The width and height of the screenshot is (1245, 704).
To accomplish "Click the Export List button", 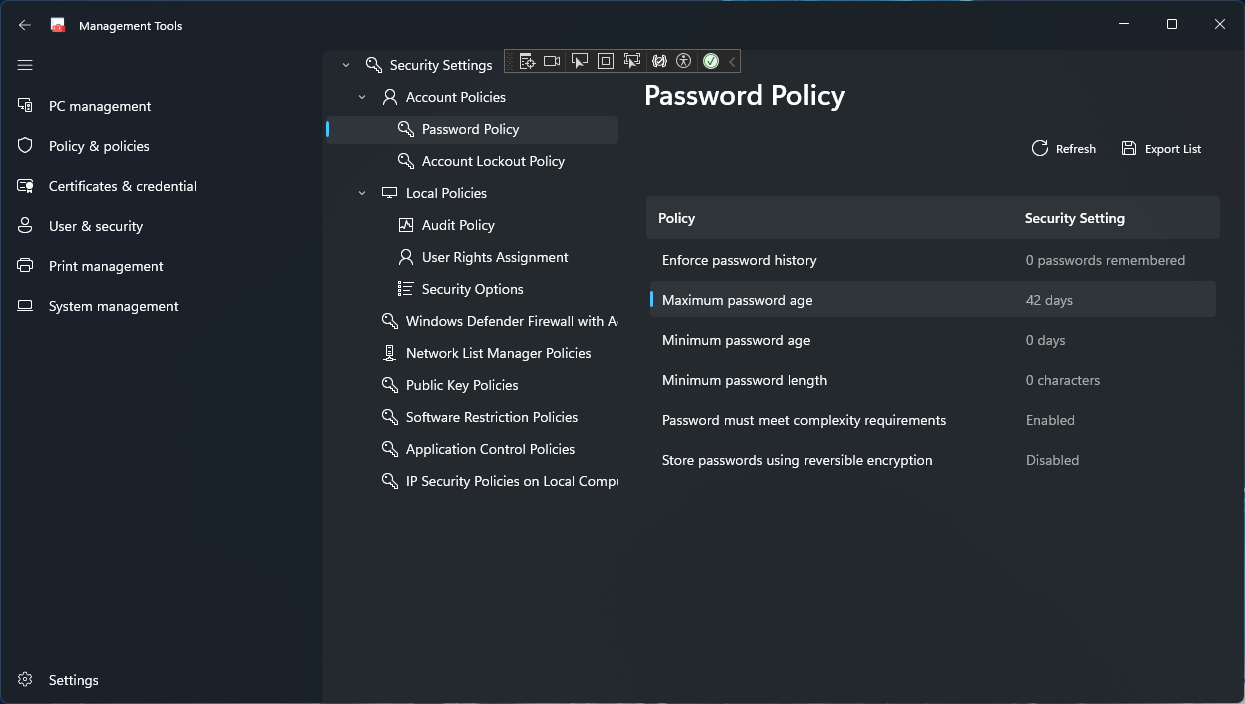I will [x=1161, y=149].
